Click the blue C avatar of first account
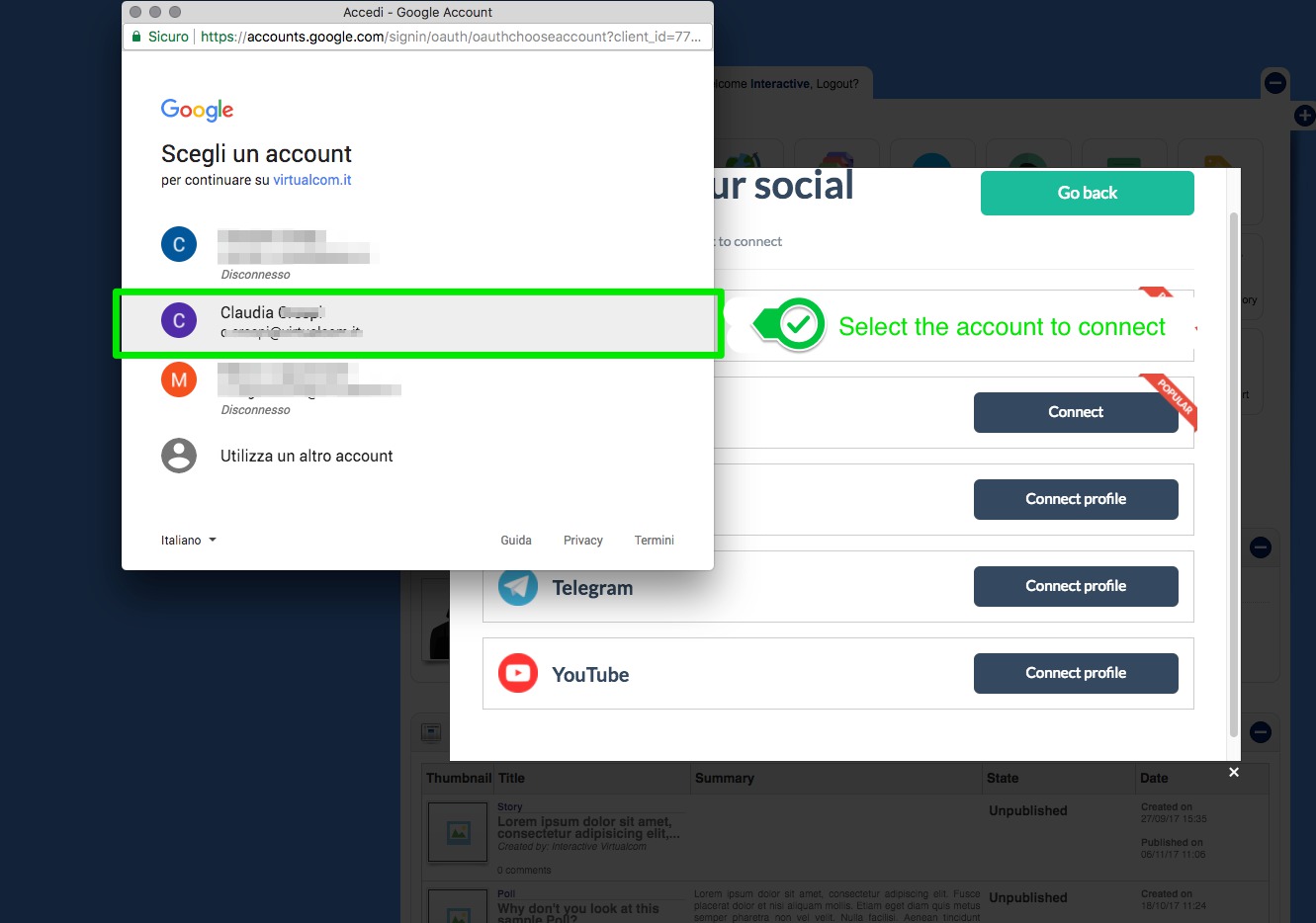This screenshot has width=1316, height=923. click(179, 244)
